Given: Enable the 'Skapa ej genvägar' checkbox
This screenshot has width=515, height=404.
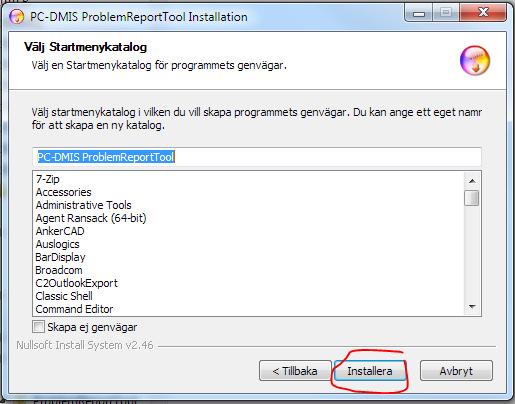Looking at the screenshot, I should pos(38,327).
